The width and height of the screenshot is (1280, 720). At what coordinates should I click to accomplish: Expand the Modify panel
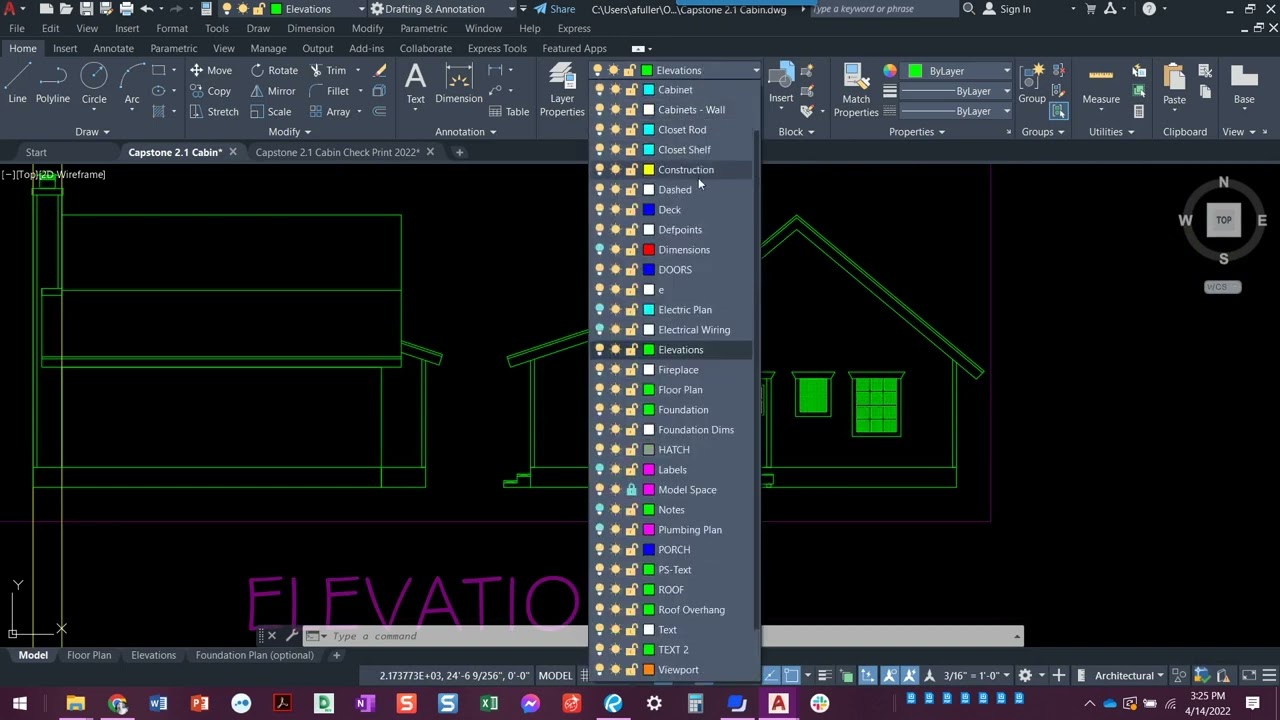290,132
